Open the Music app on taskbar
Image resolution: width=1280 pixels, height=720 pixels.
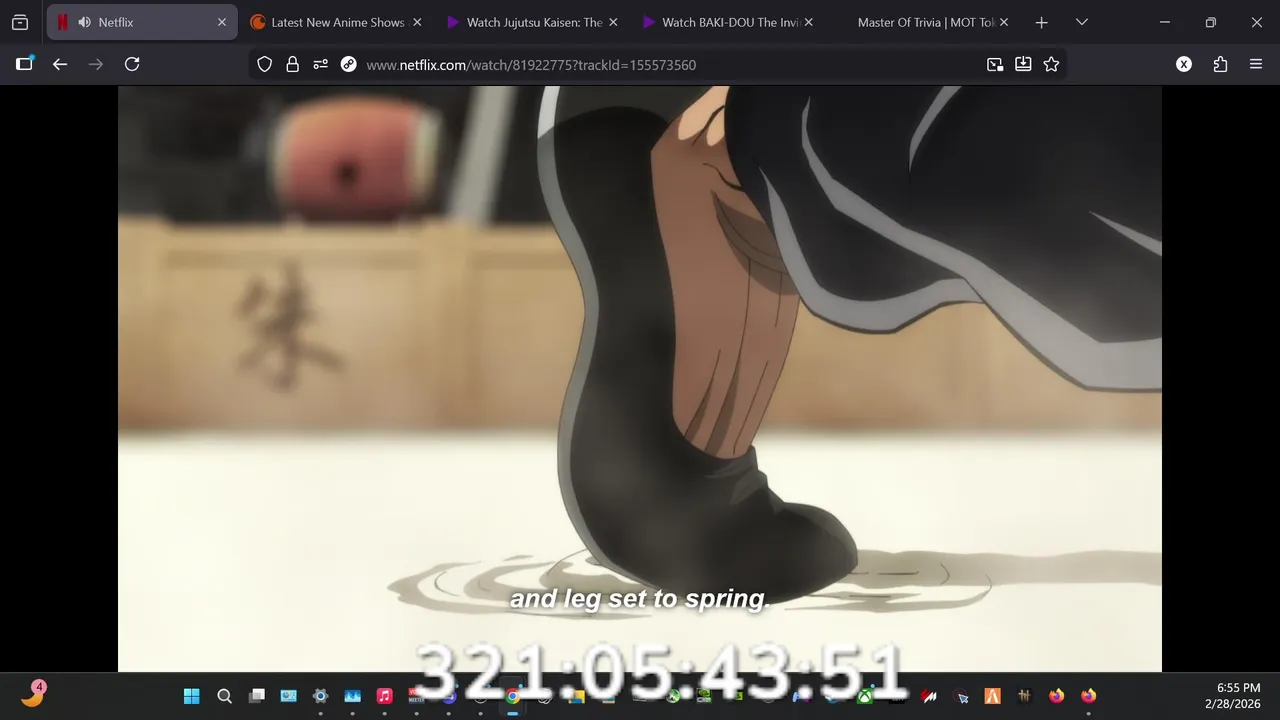[x=384, y=696]
